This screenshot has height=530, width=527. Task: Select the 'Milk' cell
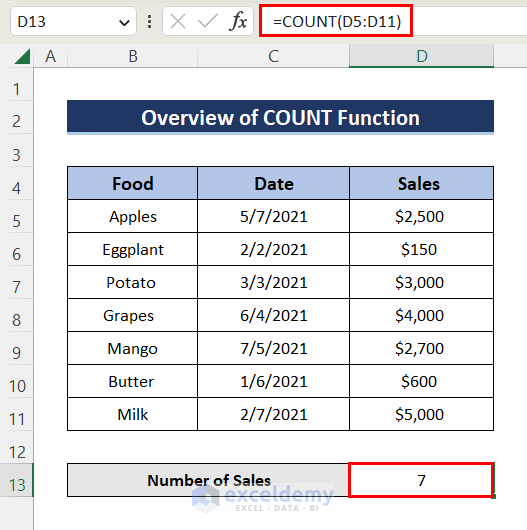132,414
